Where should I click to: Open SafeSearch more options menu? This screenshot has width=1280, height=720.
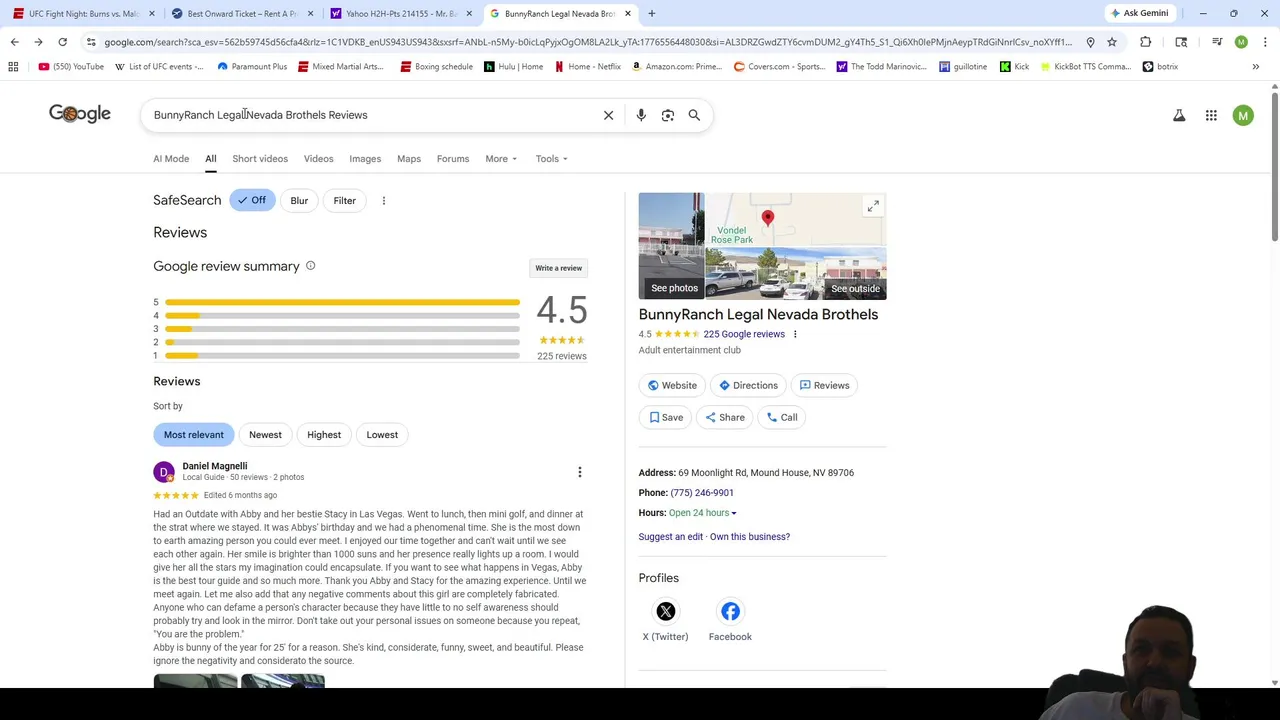coord(384,201)
